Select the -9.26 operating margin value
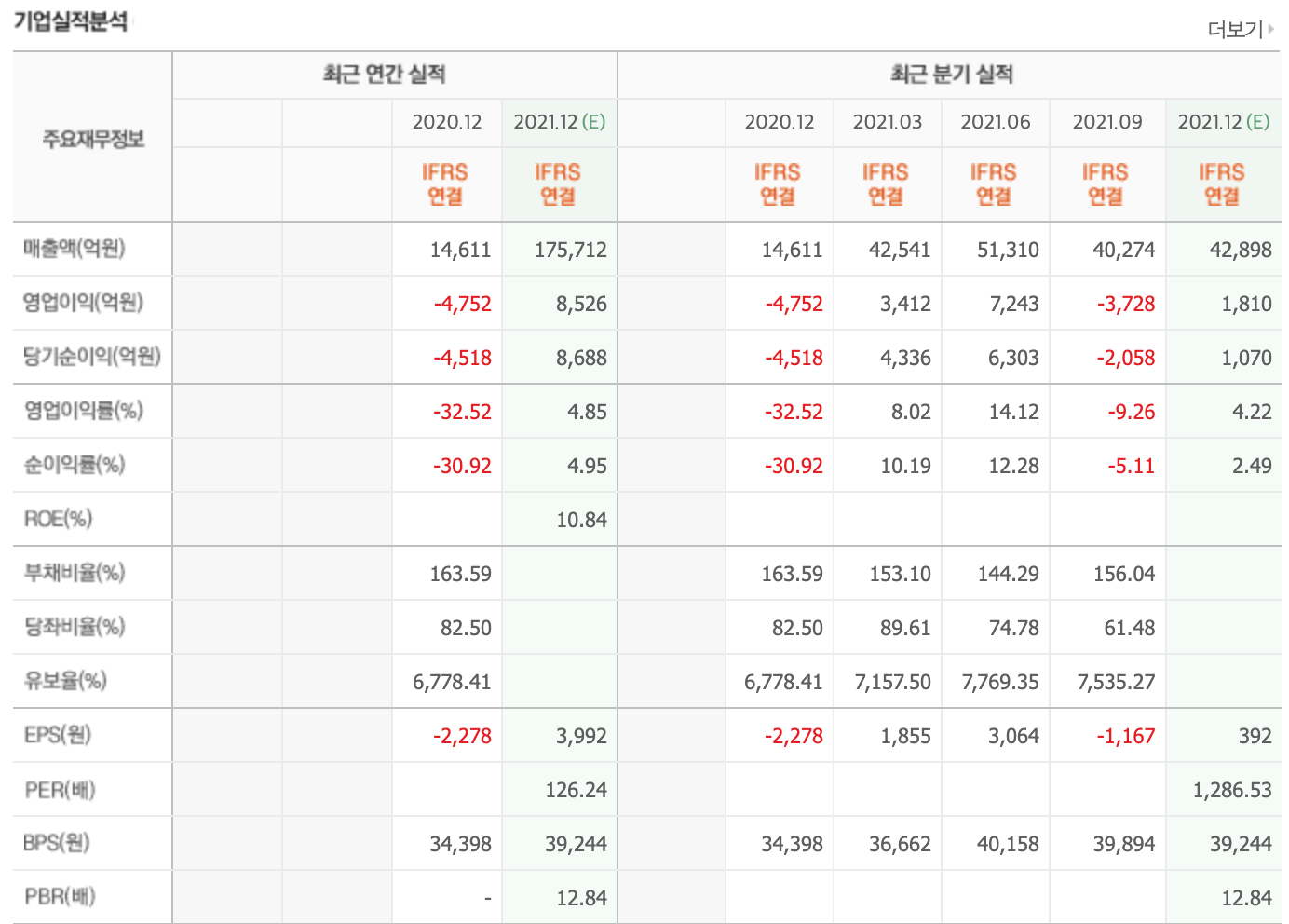The width and height of the screenshot is (1289, 924). click(x=1131, y=412)
